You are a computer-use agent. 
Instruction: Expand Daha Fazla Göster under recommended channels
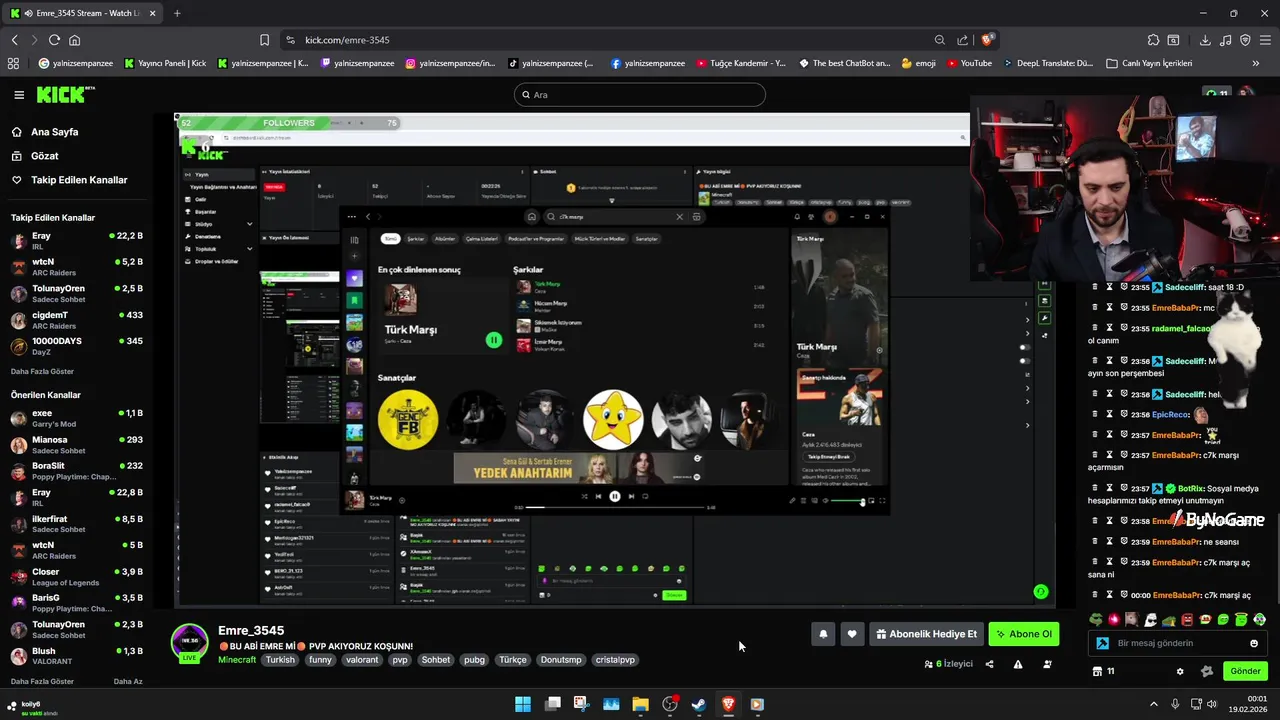[42, 681]
